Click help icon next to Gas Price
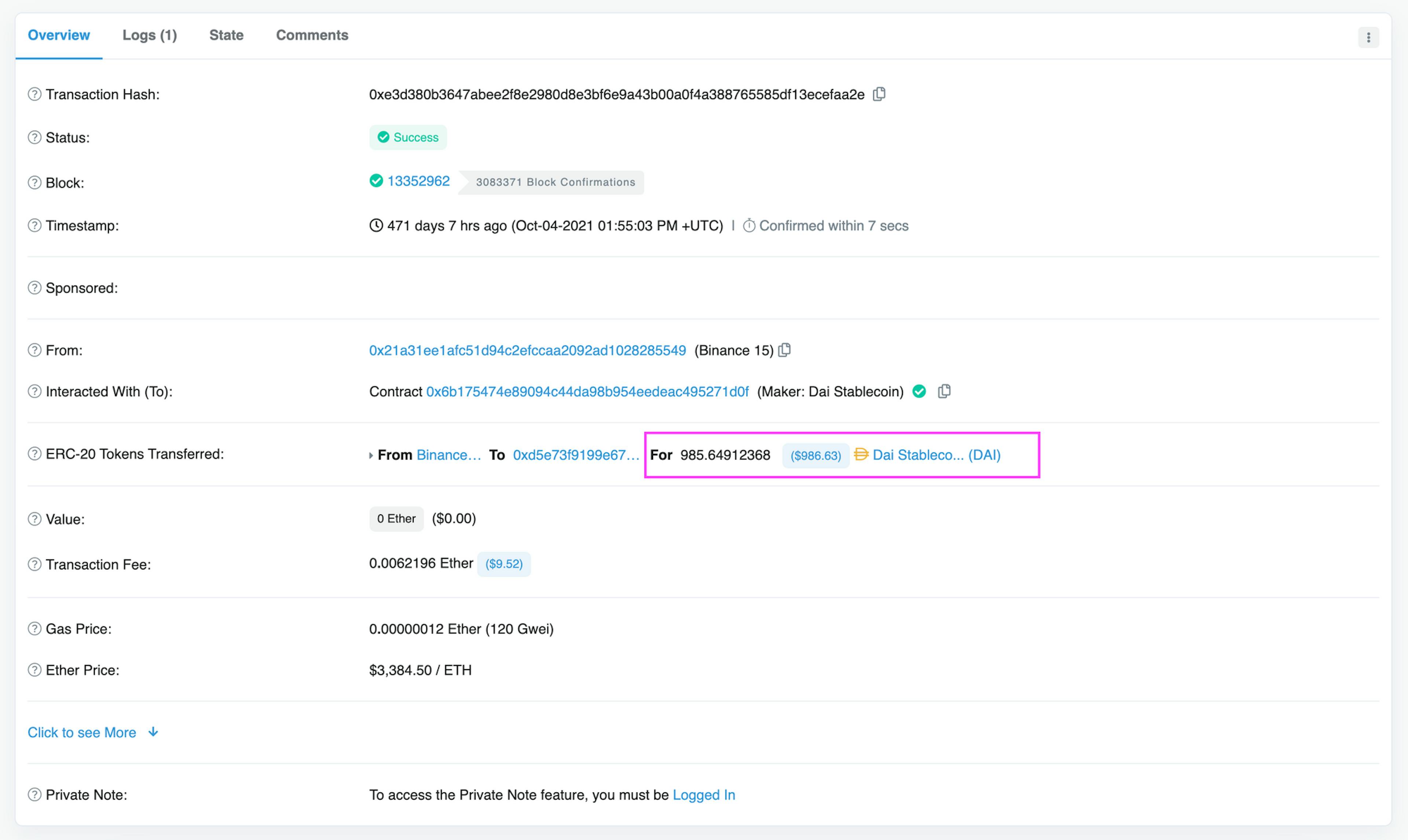 click(x=34, y=629)
